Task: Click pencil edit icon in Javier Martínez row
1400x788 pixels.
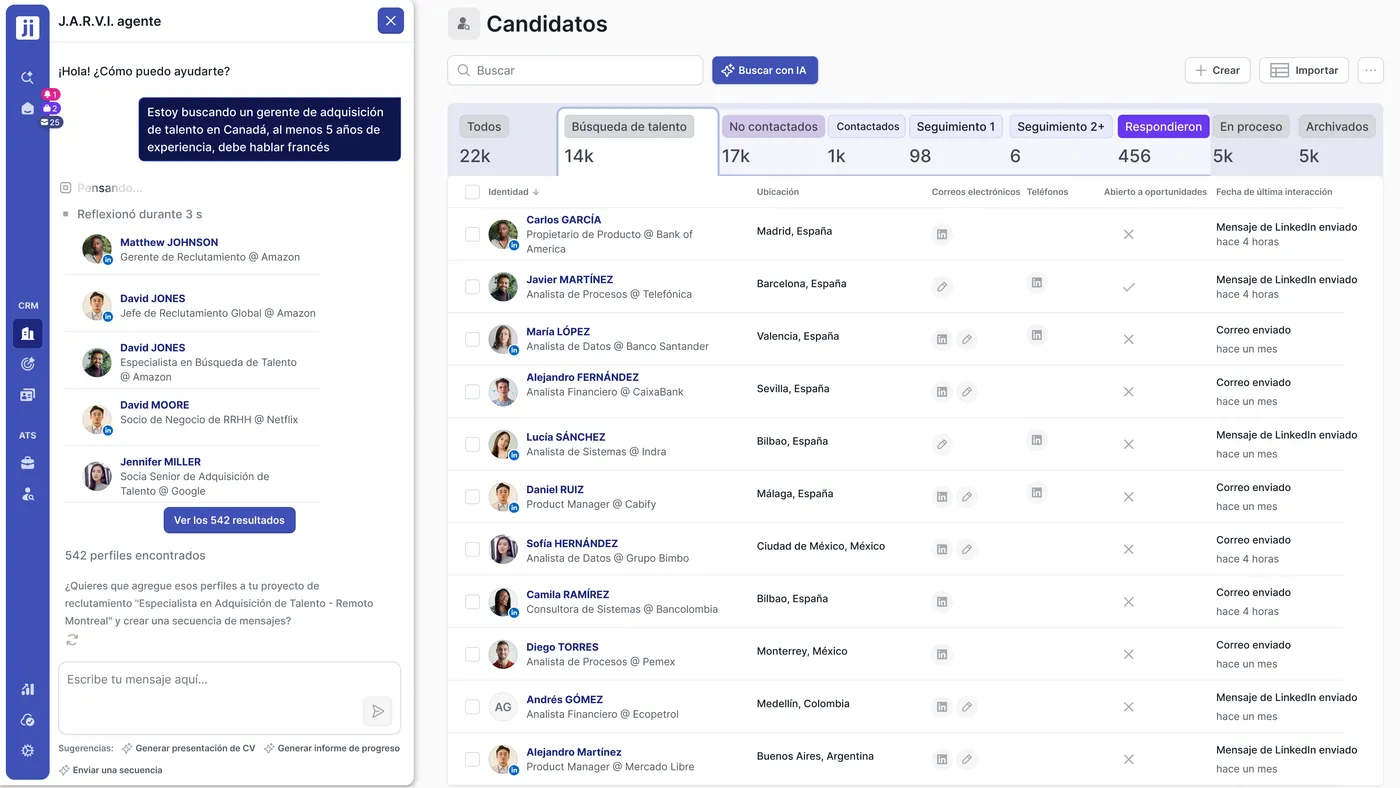Action: (941, 287)
